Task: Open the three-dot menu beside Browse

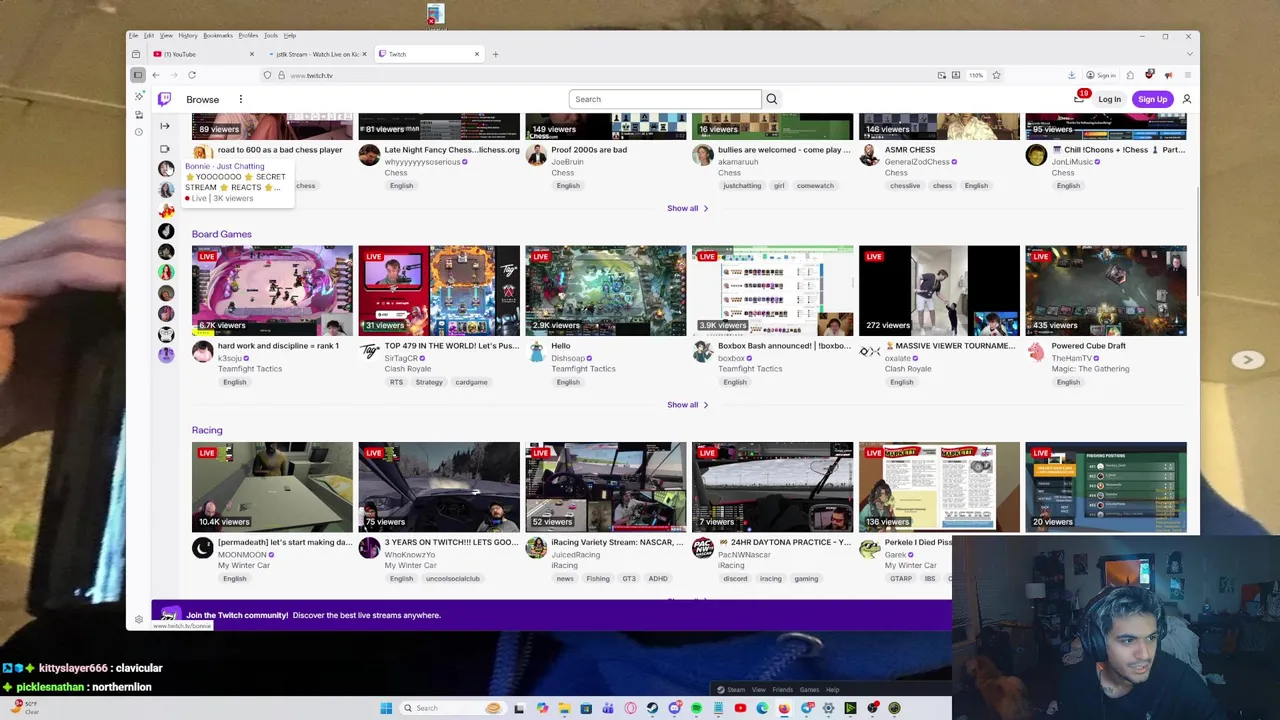Action: coord(241,99)
